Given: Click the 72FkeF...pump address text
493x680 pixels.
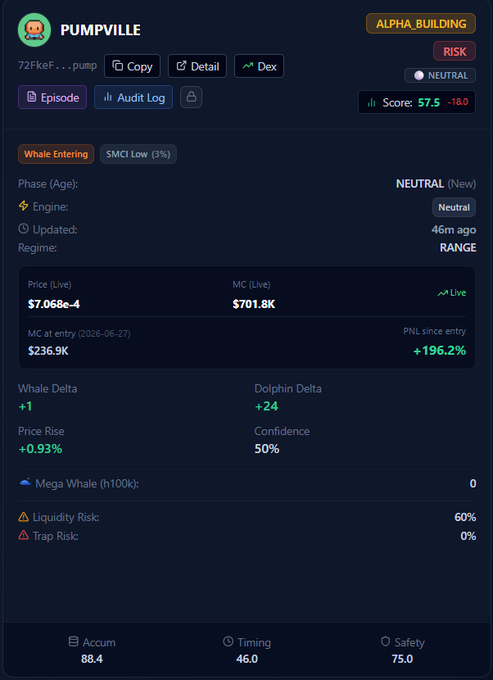Looking at the screenshot, I should point(57,66).
